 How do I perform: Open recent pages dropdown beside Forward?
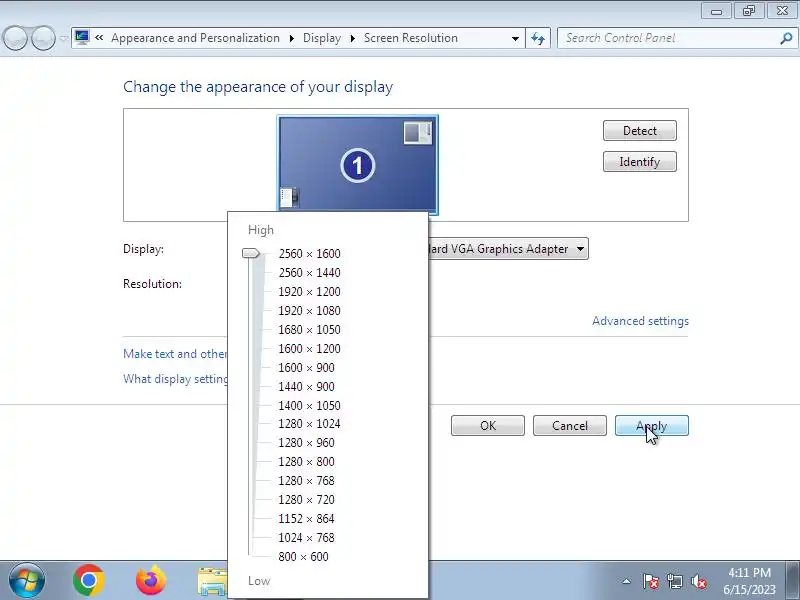click(63, 38)
